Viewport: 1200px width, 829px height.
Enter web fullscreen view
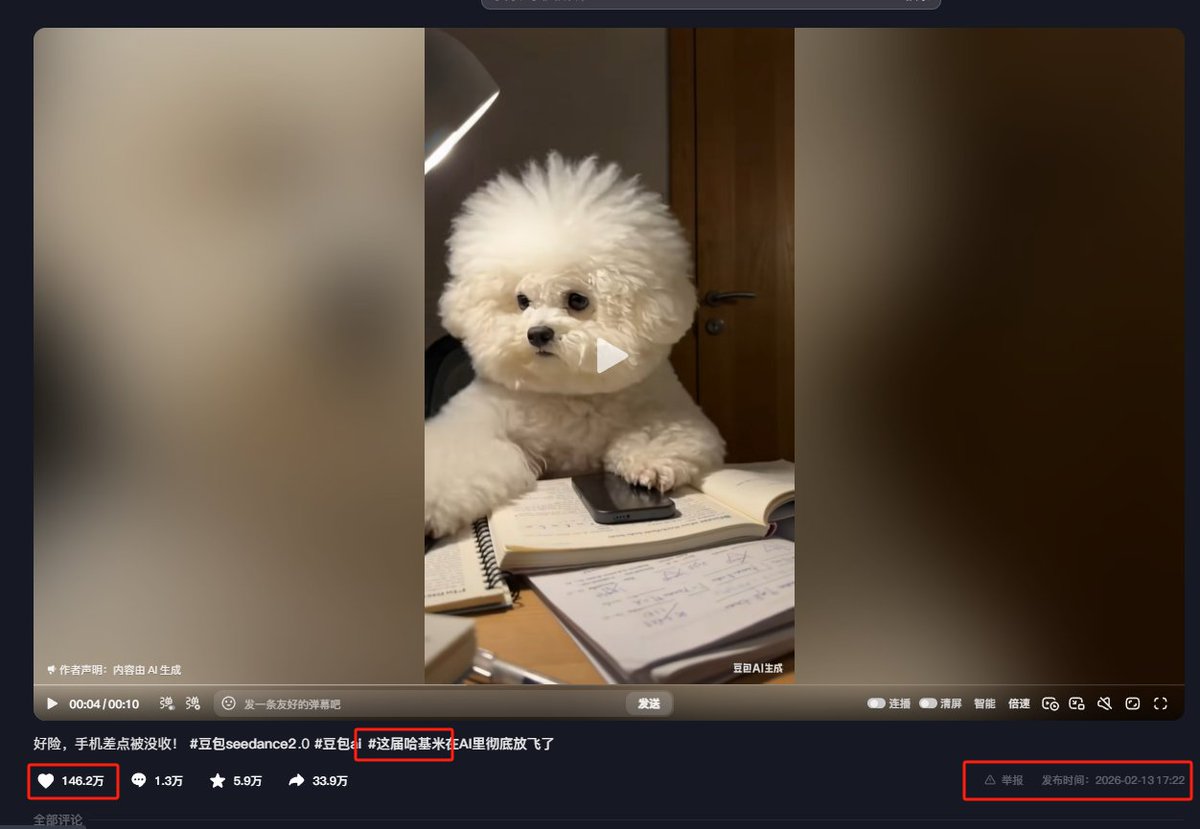tap(1133, 704)
